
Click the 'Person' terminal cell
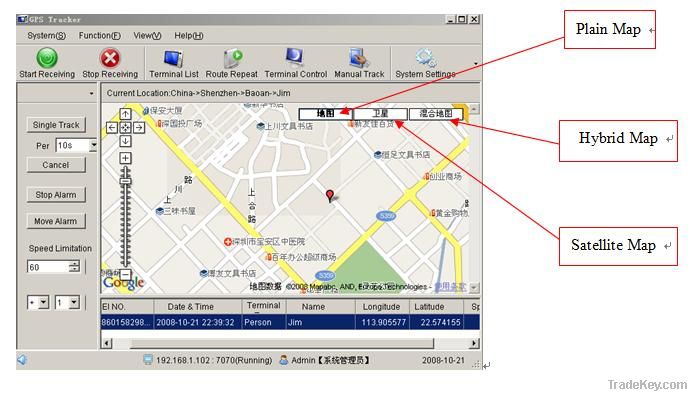[264, 322]
